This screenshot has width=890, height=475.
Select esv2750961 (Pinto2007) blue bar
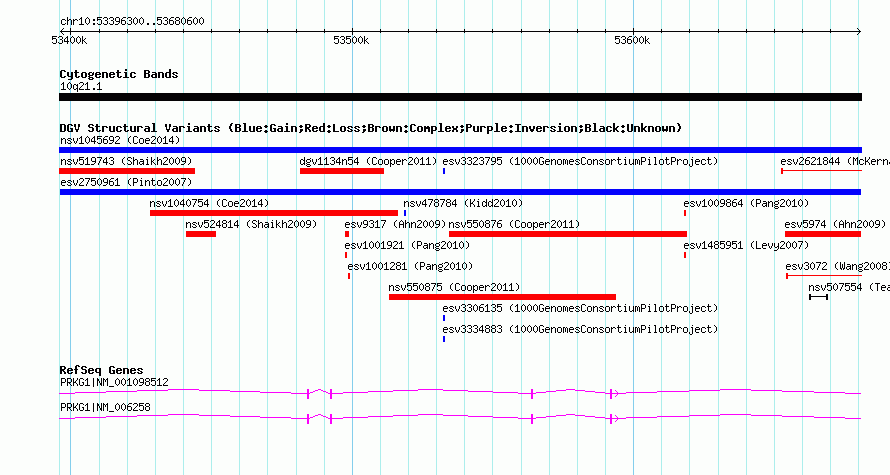(460, 192)
